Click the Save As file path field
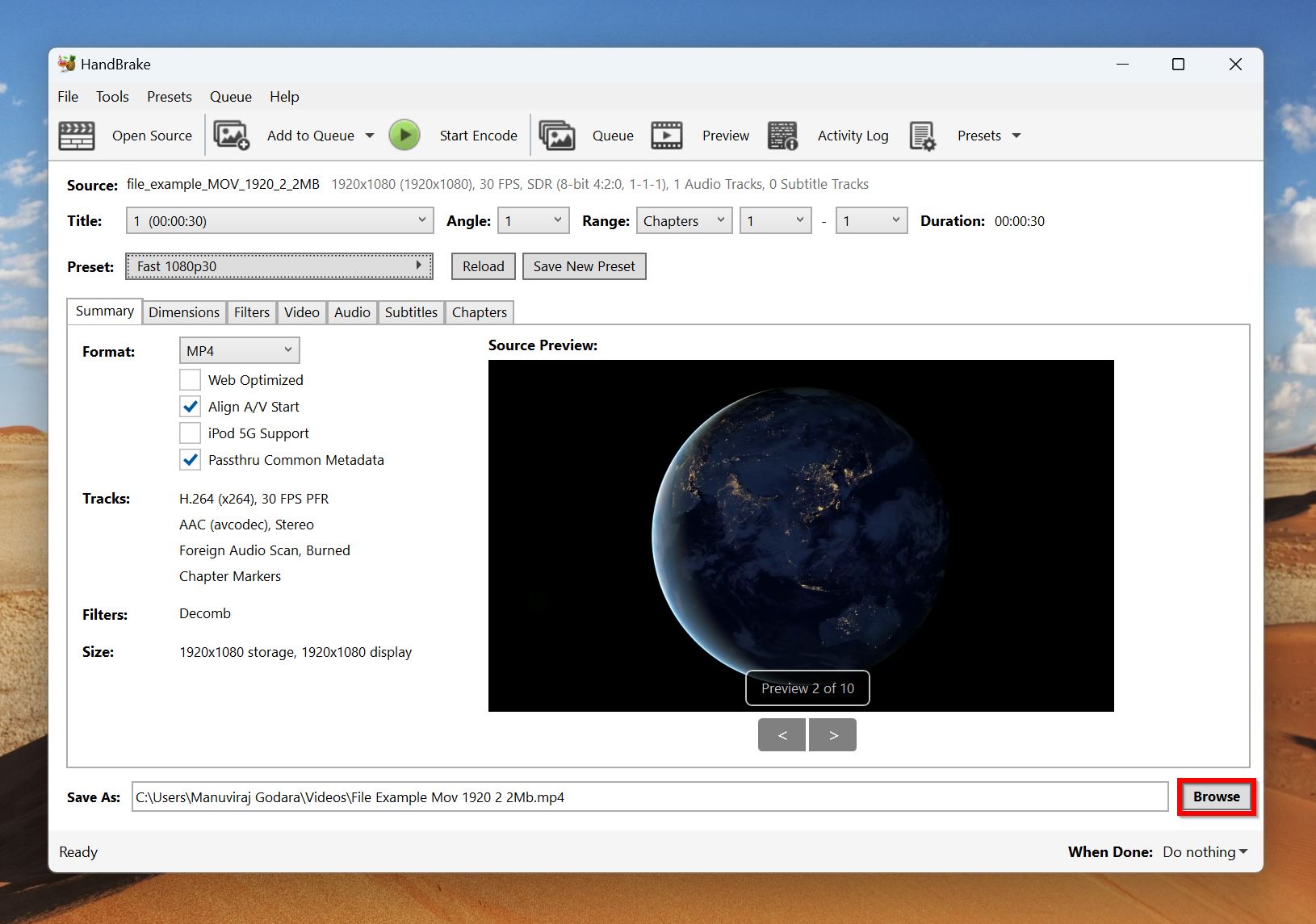1316x924 pixels. 650,796
